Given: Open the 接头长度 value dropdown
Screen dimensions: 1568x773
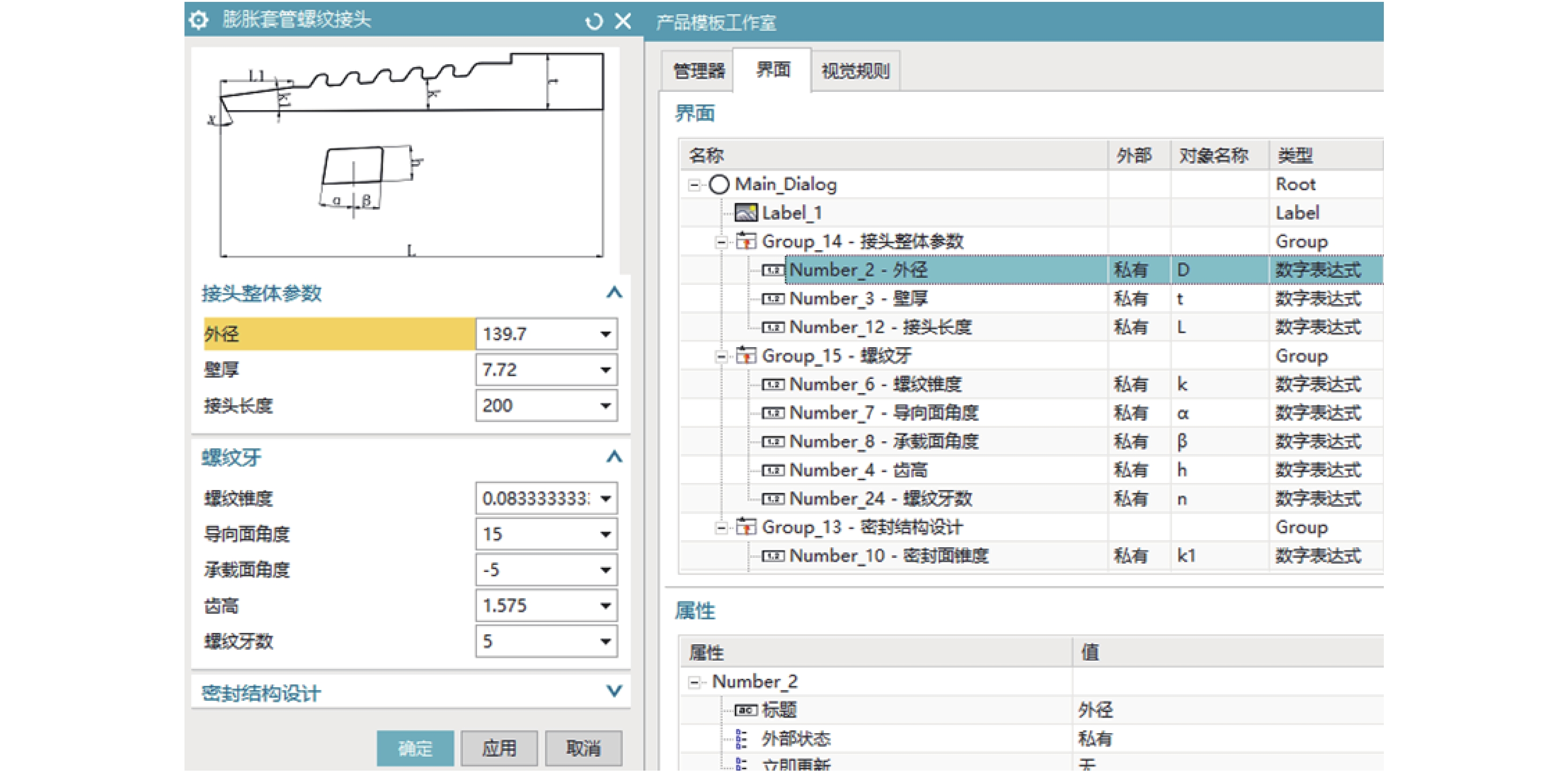Looking at the screenshot, I should click(605, 405).
